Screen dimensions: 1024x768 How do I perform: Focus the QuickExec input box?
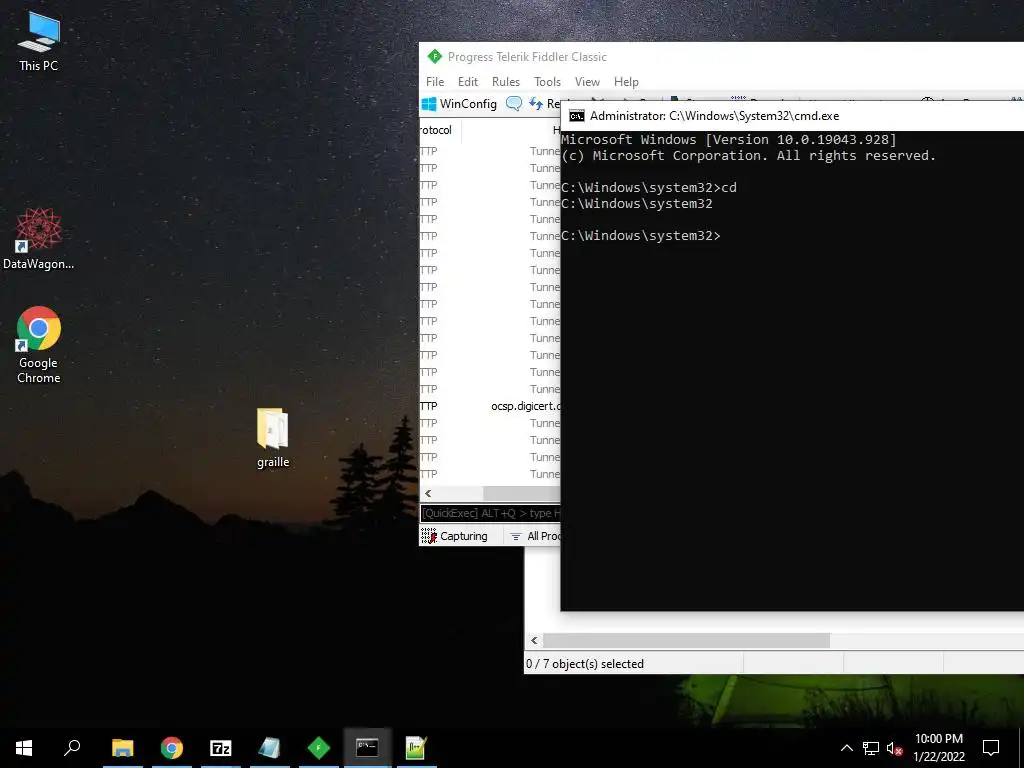coord(490,513)
